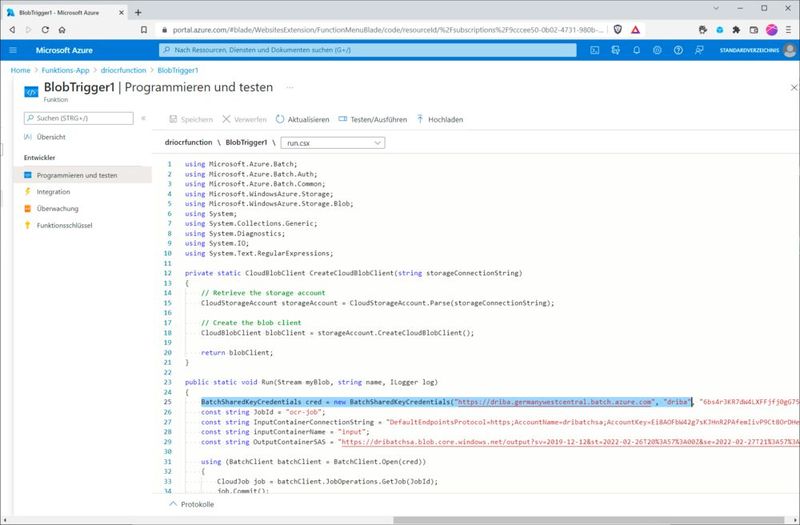
Task: Go to BlobTrigger1 breadcrumb
Action: tap(178, 70)
